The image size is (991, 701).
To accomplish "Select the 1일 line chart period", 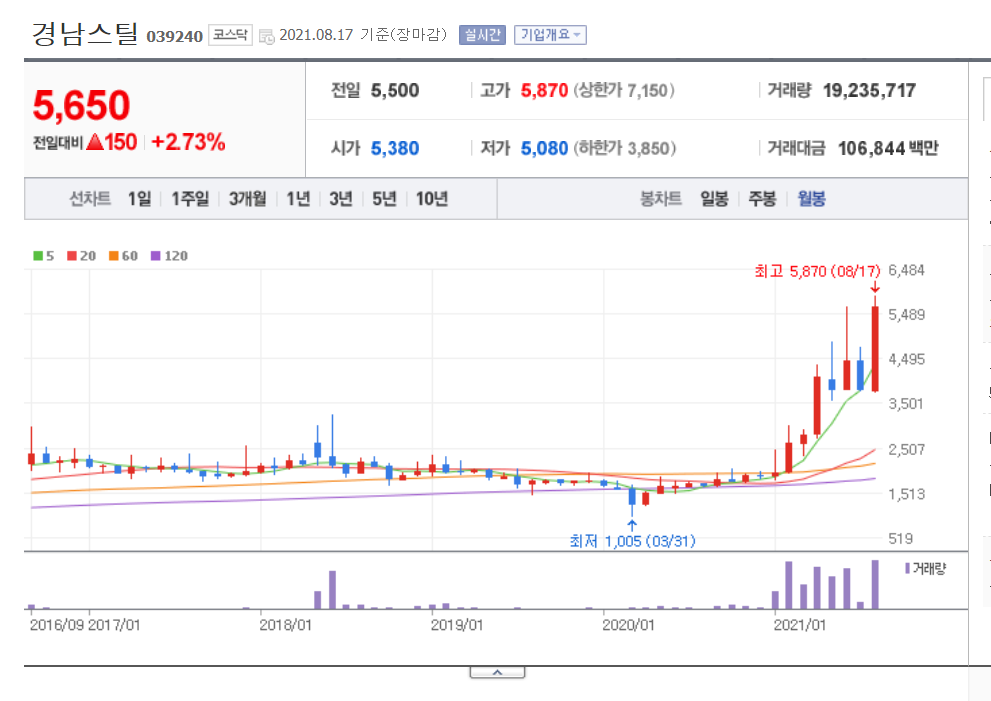I will coord(140,199).
